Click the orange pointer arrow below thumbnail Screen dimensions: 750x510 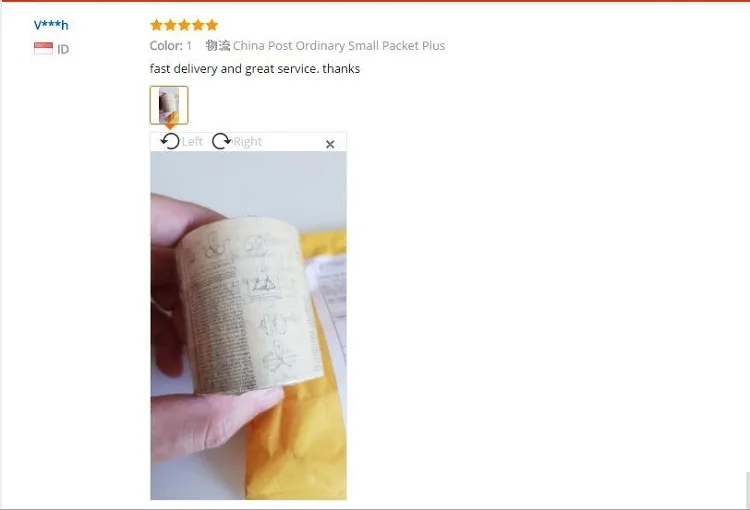tap(169, 127)
